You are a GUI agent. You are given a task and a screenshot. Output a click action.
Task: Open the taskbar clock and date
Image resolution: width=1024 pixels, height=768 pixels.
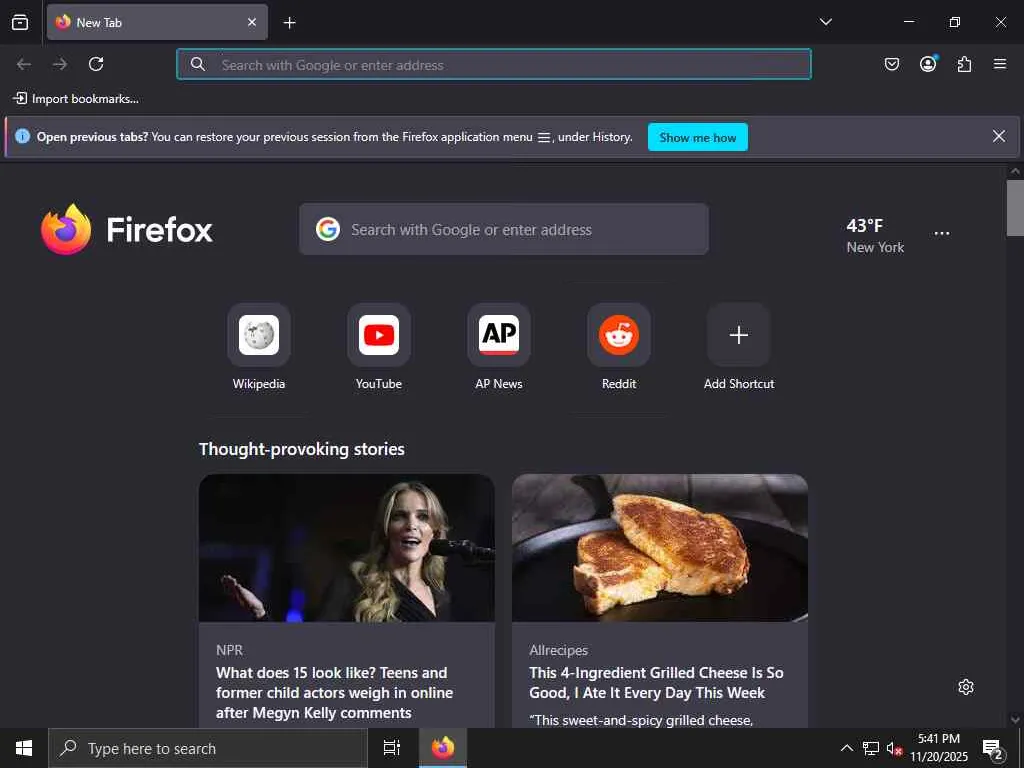pyautogui.click(x=939, y=748)
